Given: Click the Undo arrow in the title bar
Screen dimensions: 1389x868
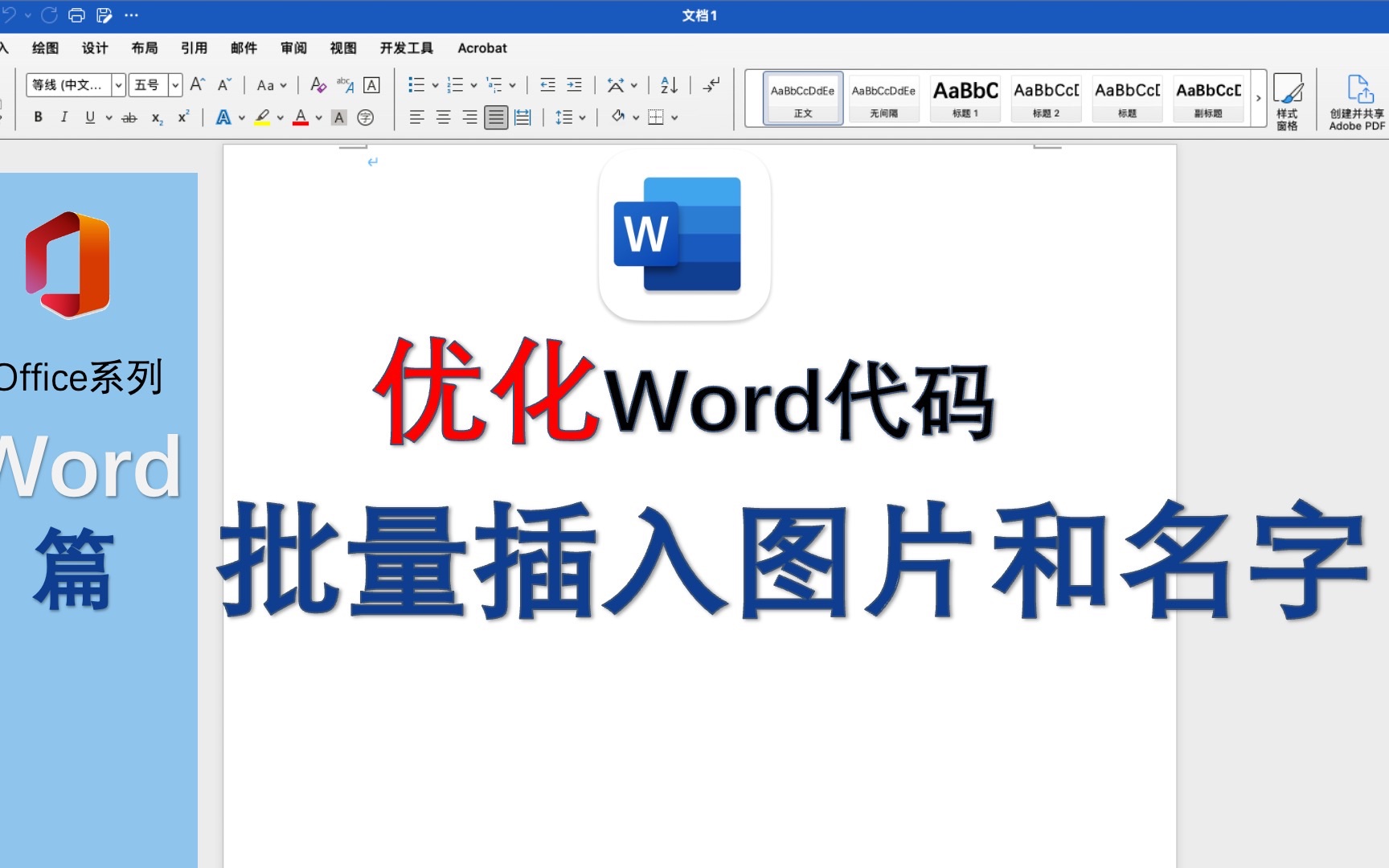Looking at the screenshot, I should click(x=8, y=14).
